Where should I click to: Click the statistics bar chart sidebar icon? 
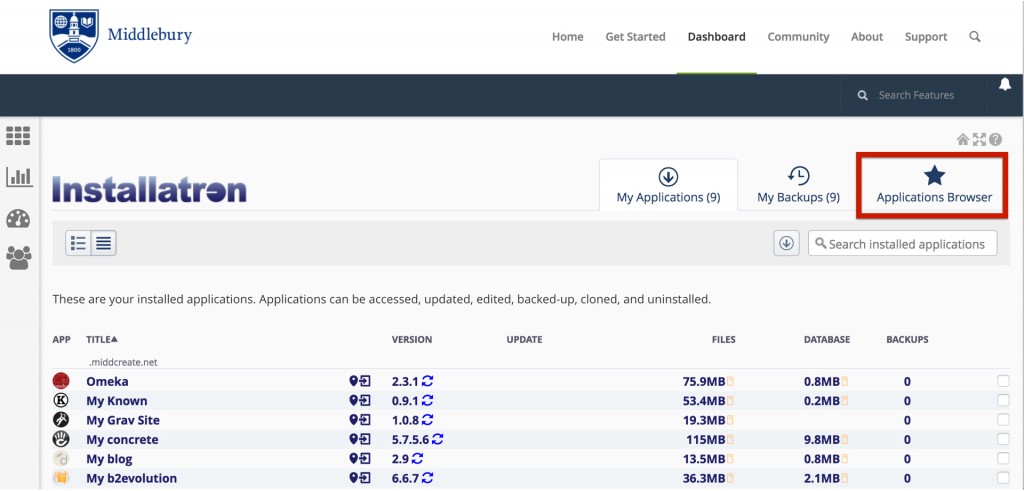(x=18, y=177)
